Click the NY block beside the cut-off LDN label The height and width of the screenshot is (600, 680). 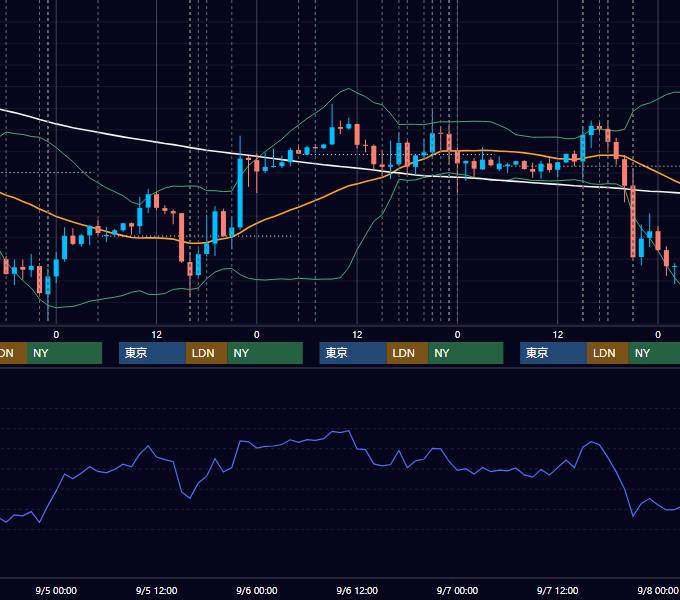64,353
